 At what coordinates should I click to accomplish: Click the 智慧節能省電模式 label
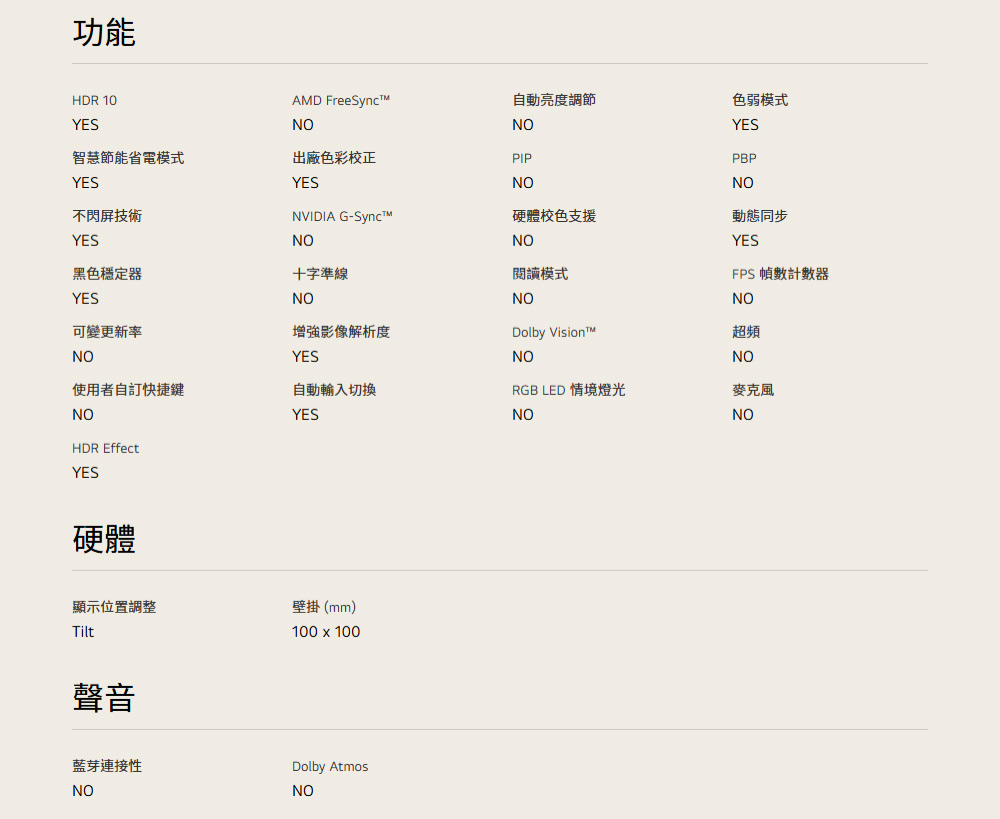[x=128, y=158]
